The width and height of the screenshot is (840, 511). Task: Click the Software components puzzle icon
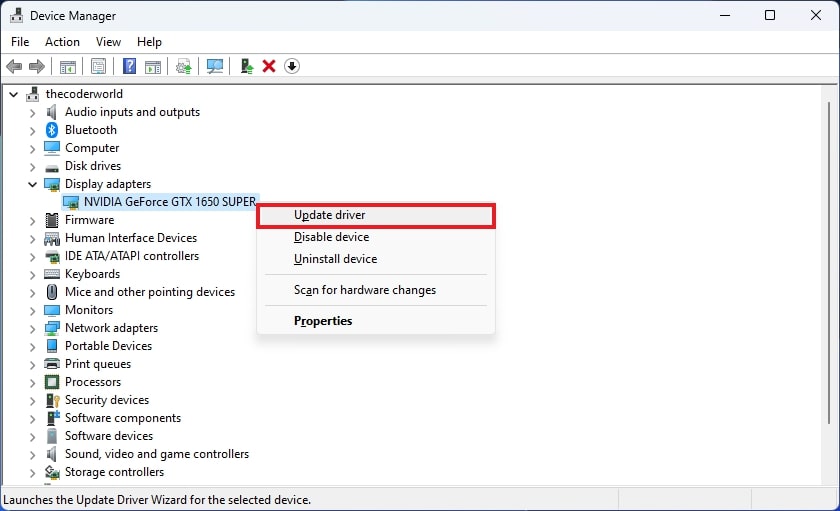click(x=52, y=418)
